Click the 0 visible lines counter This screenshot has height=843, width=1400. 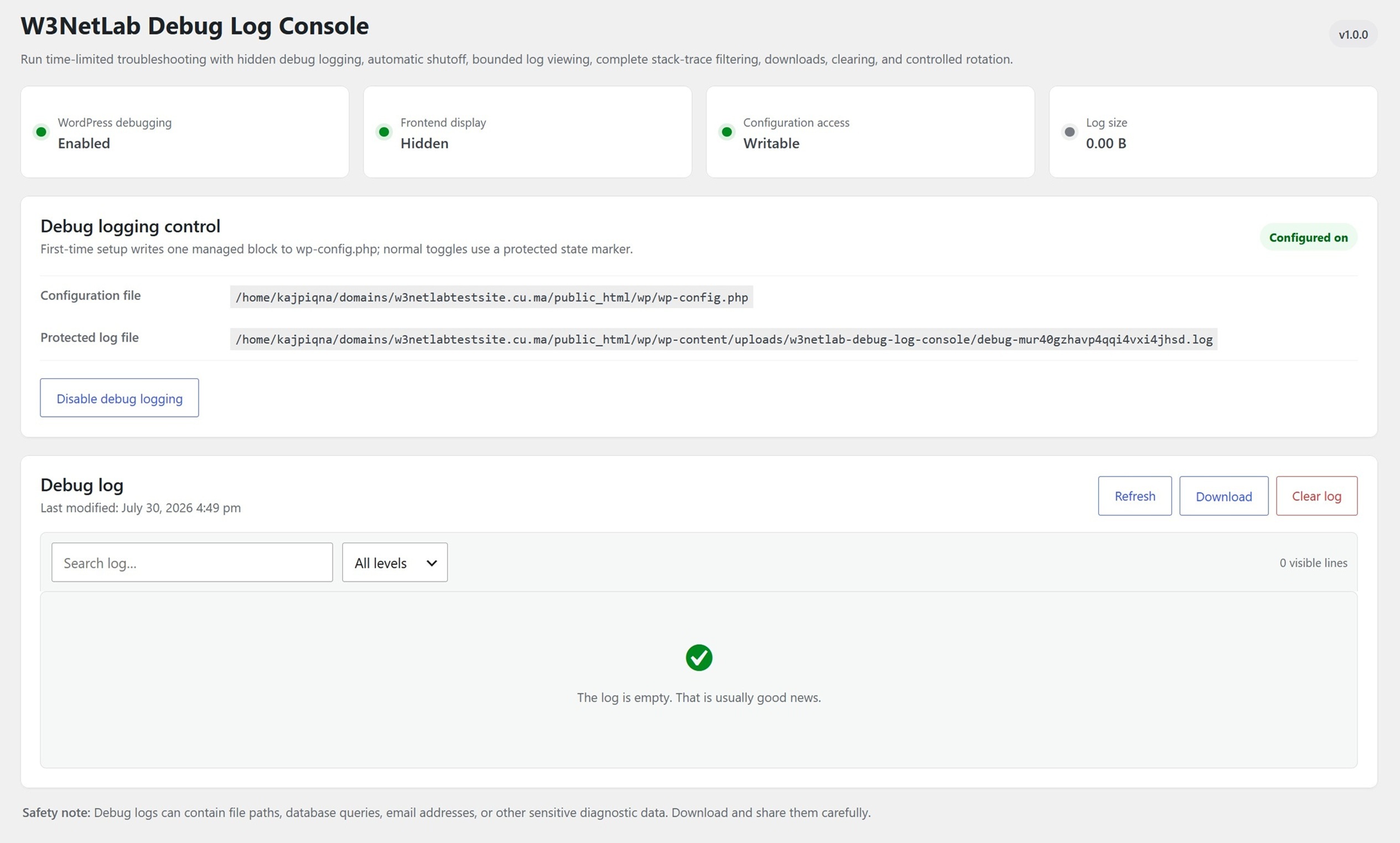point(1313,563)
